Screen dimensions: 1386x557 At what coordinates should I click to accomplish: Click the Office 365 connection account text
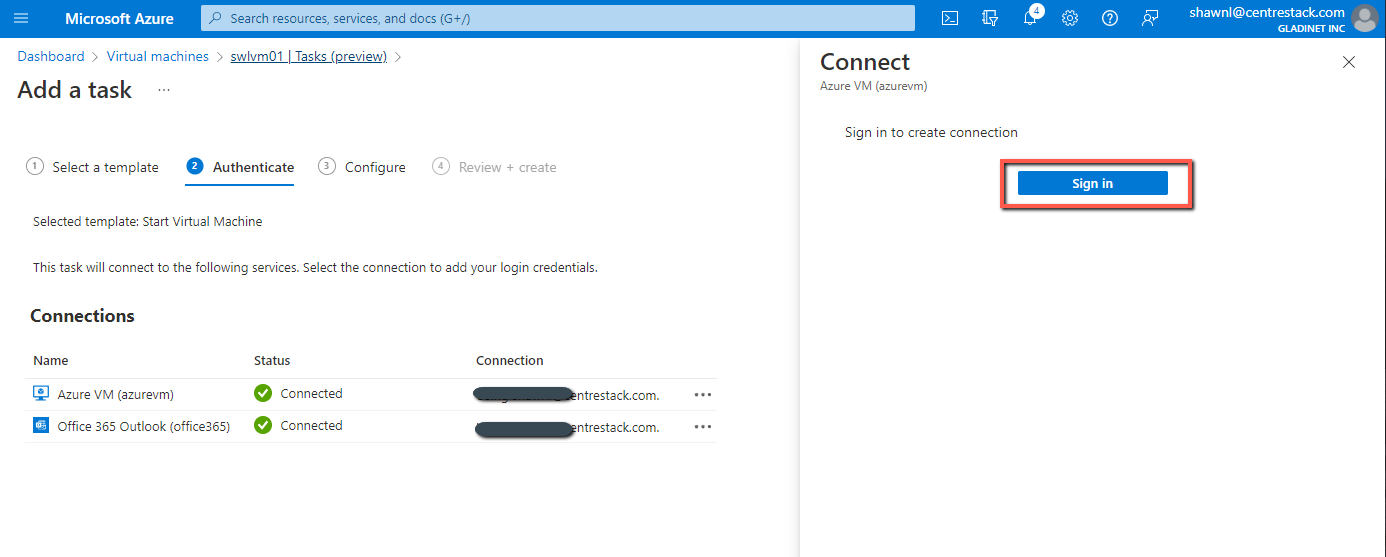[x=568, y=427]
